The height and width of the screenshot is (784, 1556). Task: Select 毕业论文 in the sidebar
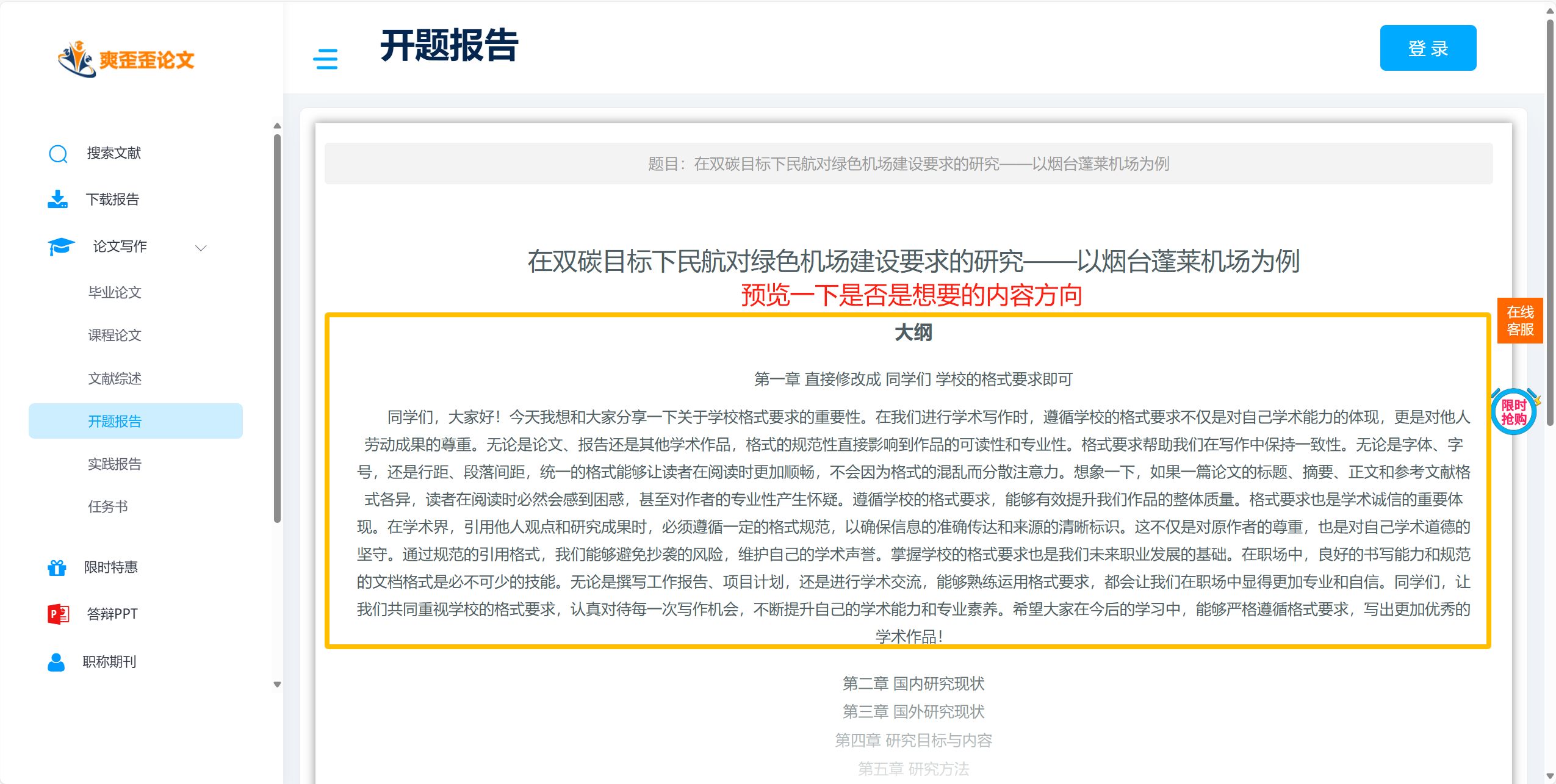point(115,293)
